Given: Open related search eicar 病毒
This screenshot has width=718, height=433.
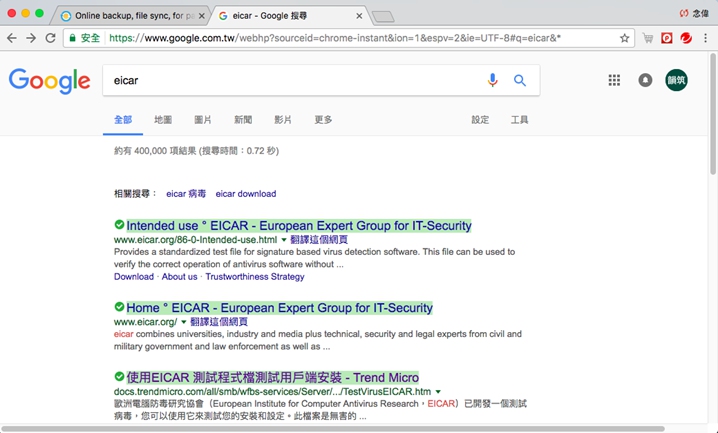Looking at the screenshot, I should click(x=186, y=194).
